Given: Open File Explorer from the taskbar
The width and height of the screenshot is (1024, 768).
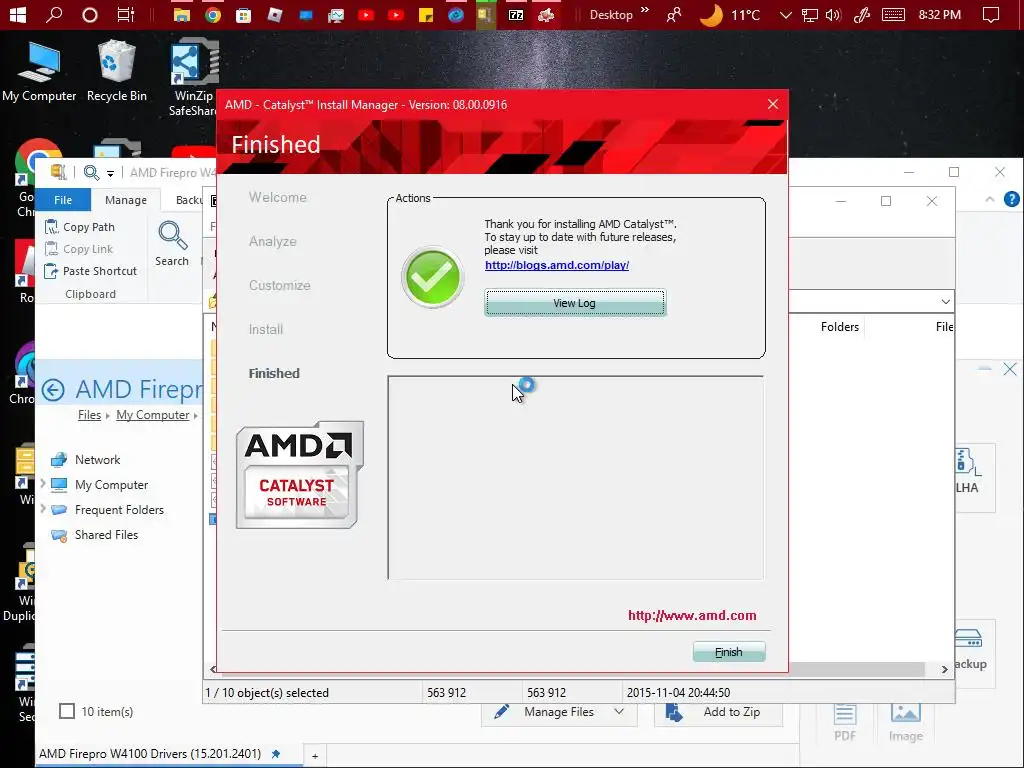Looking at the screenshot, I should coord(182,14).
